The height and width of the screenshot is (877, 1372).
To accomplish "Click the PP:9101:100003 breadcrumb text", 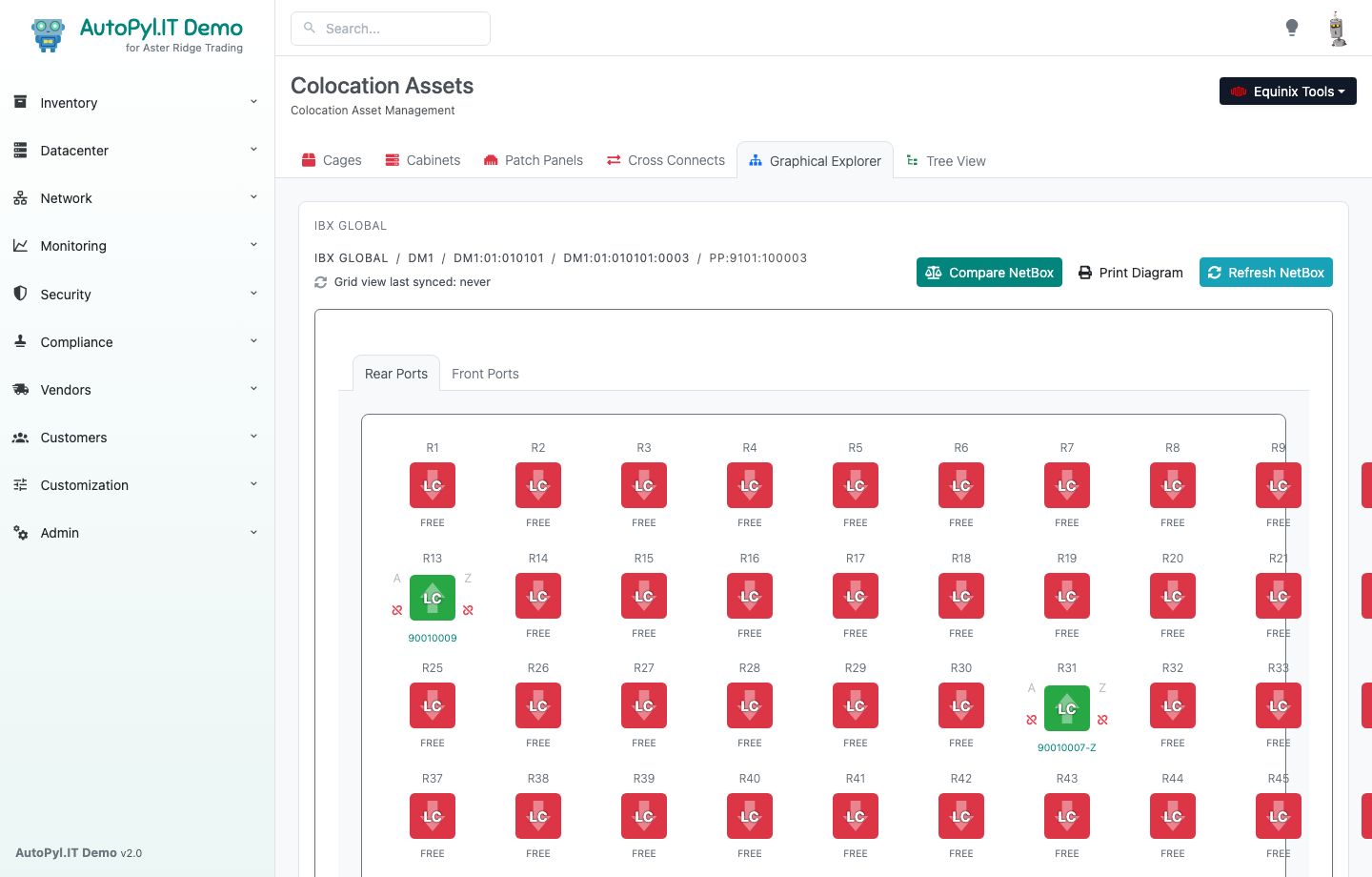I will click(x=758, y=258).
